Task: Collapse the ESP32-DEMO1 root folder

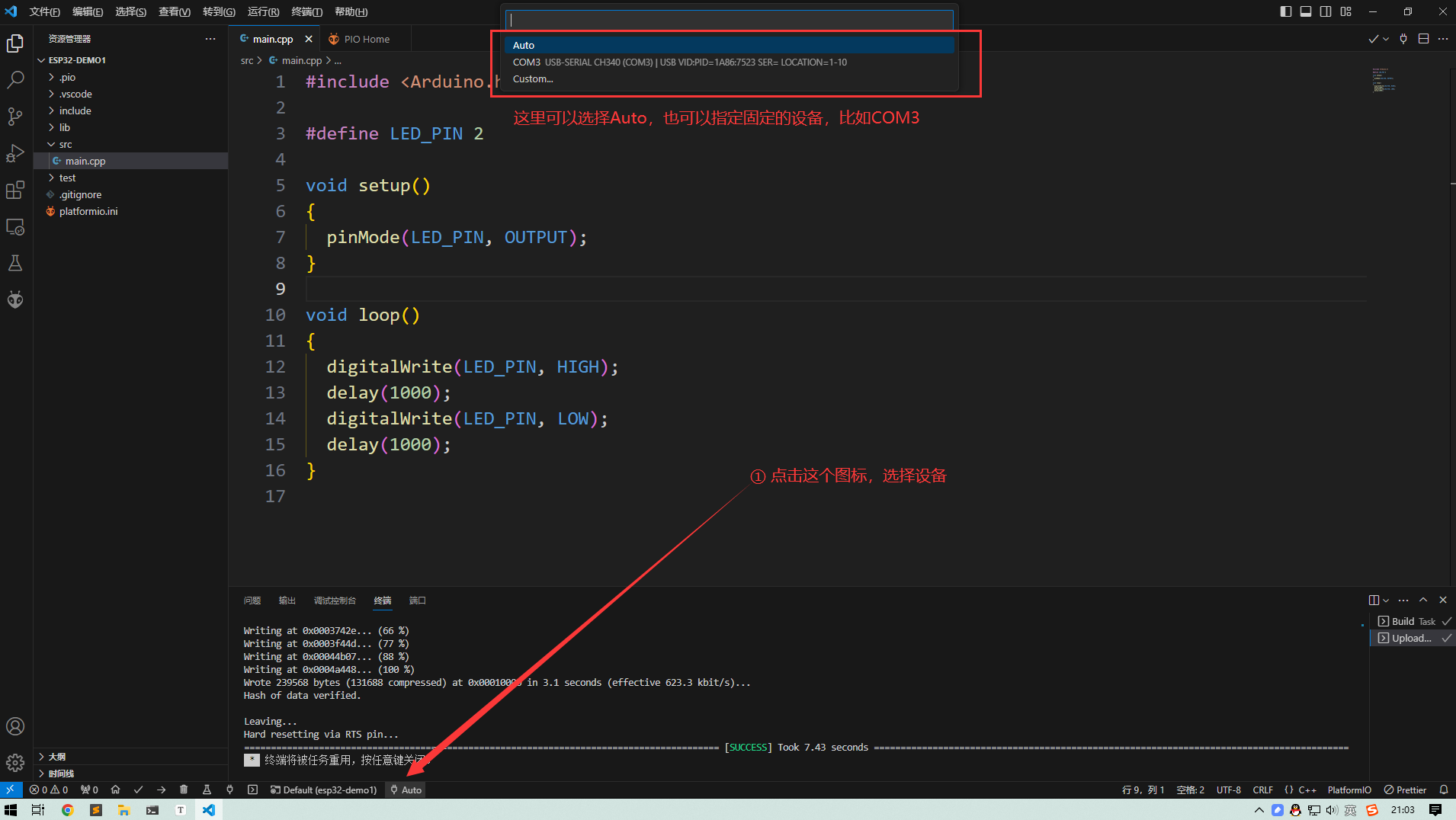Action: pyautogui.click(x=131, y=60)
